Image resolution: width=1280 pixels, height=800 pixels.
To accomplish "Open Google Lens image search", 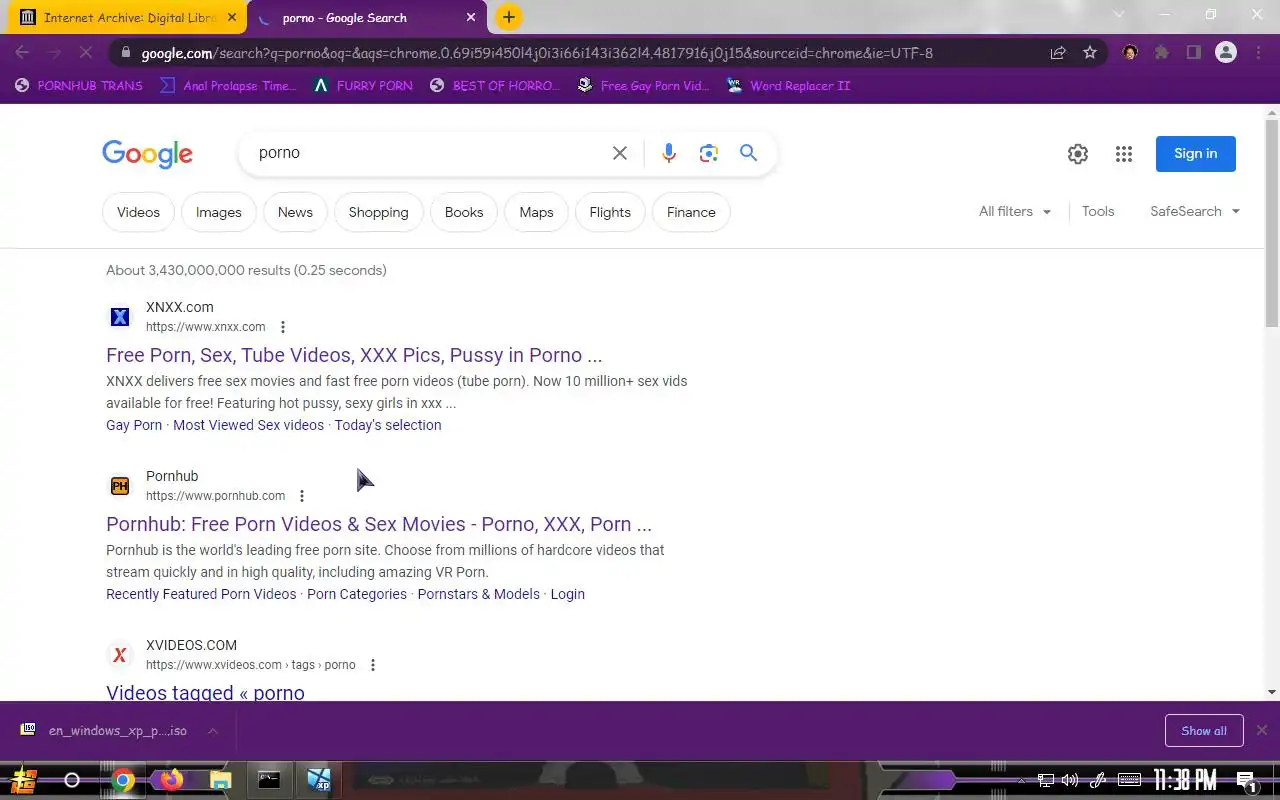I will (709, 153).
